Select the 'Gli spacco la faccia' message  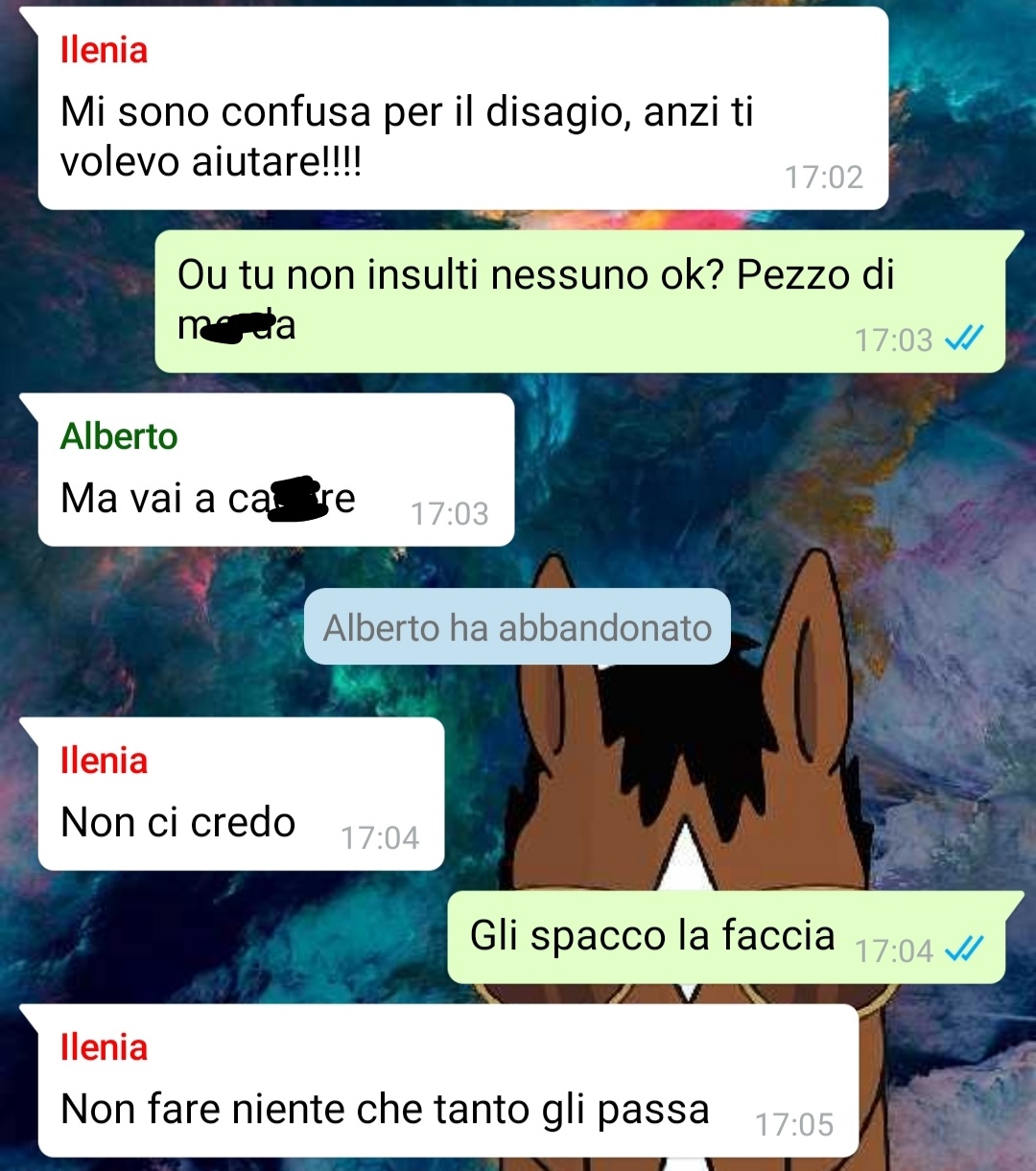pyautogui.click(x=726, y=937)
